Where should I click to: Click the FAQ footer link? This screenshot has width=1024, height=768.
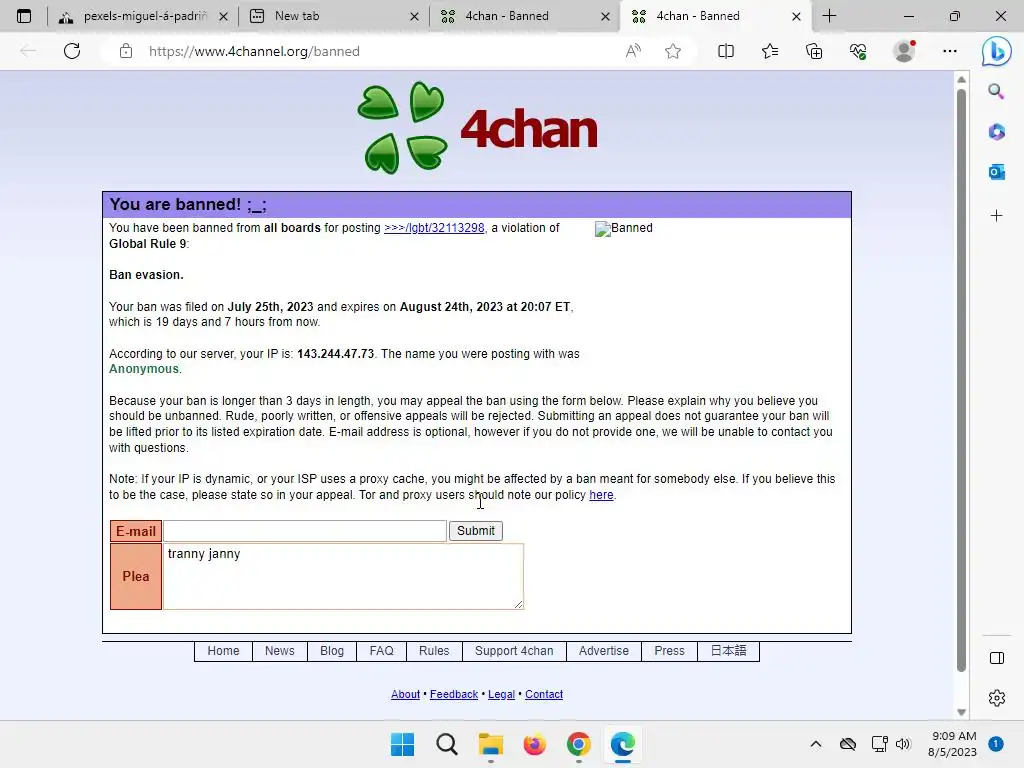[x=381, y=651]
